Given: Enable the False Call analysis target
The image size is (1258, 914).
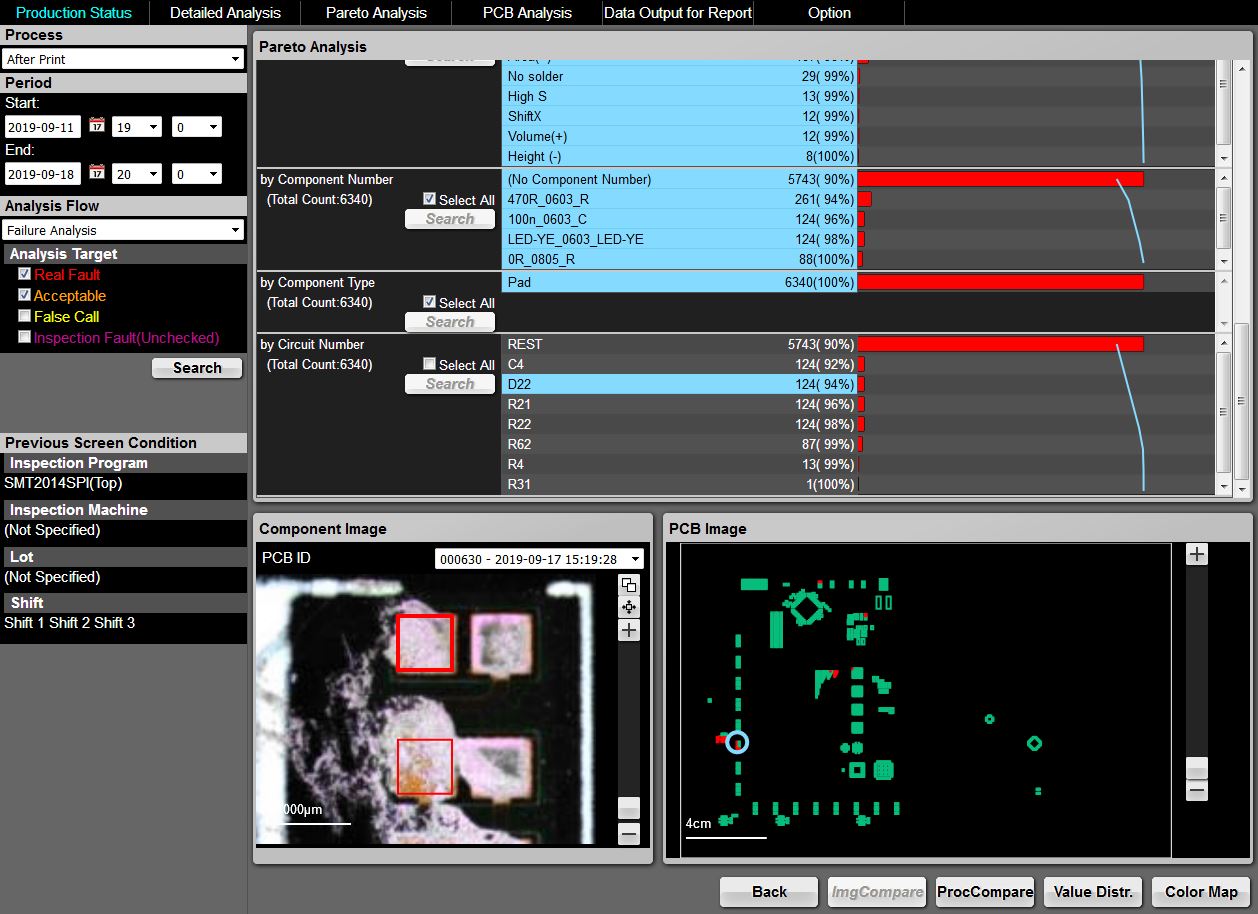Looking at the screenshot, I should 25,316.
